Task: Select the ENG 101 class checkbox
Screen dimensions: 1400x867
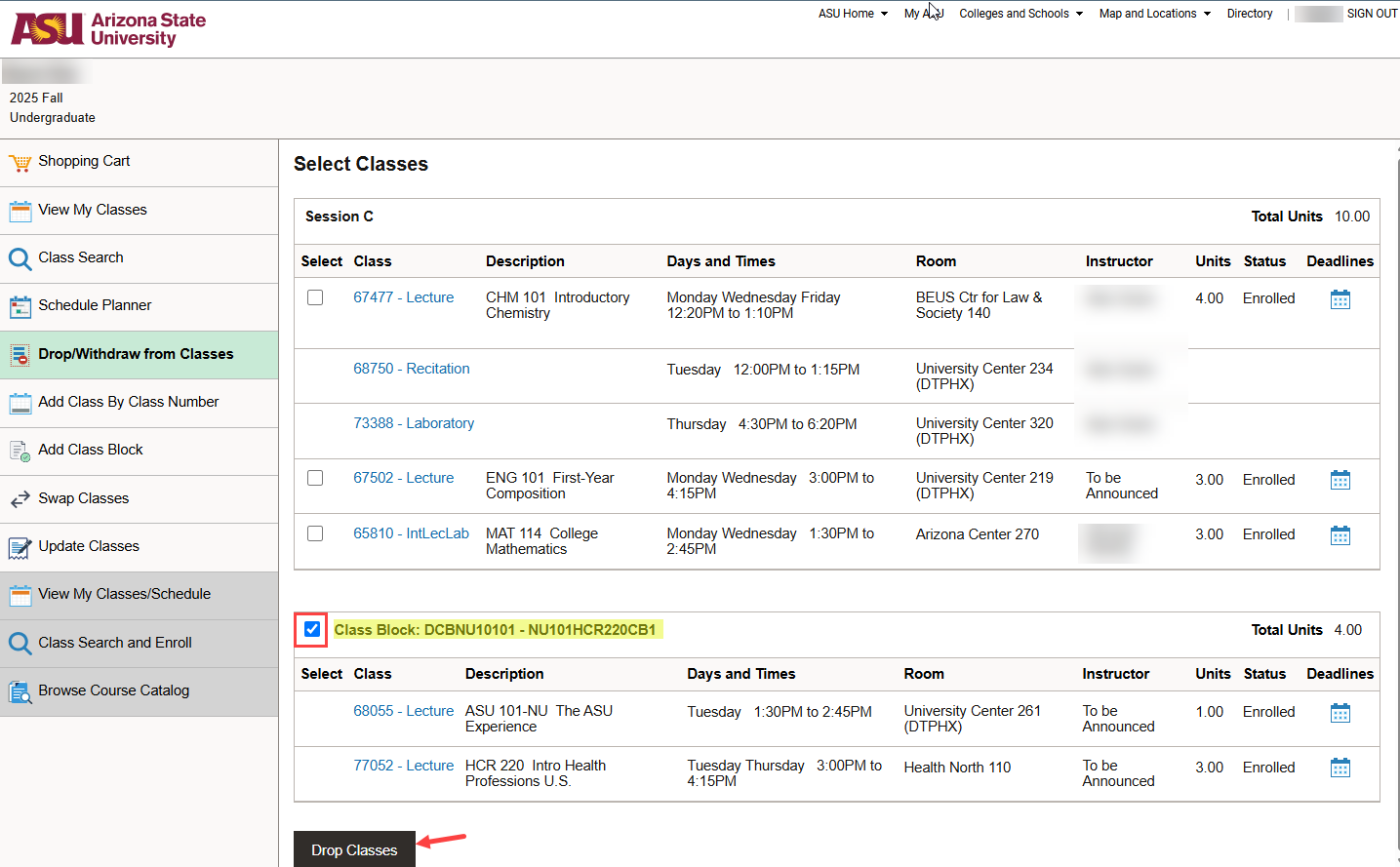Action: [315, 478]
